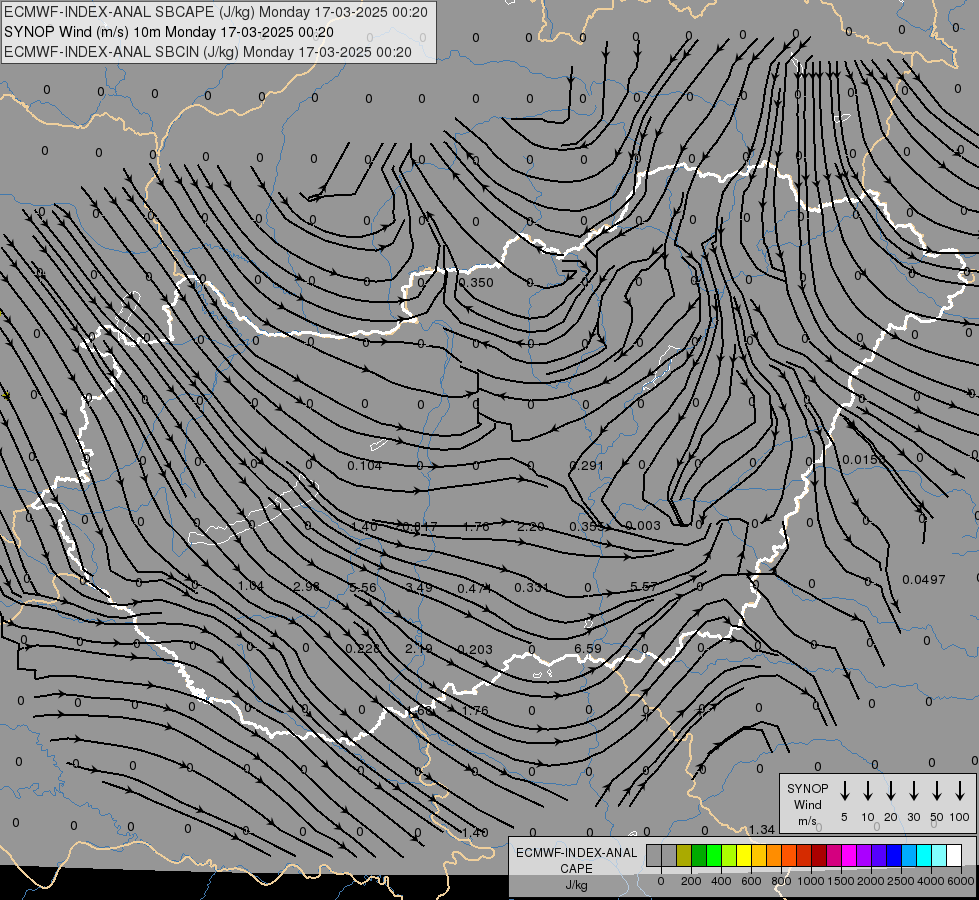
Task: Select the 800 tick label on CAPE scale
Action: coord(781,881)
